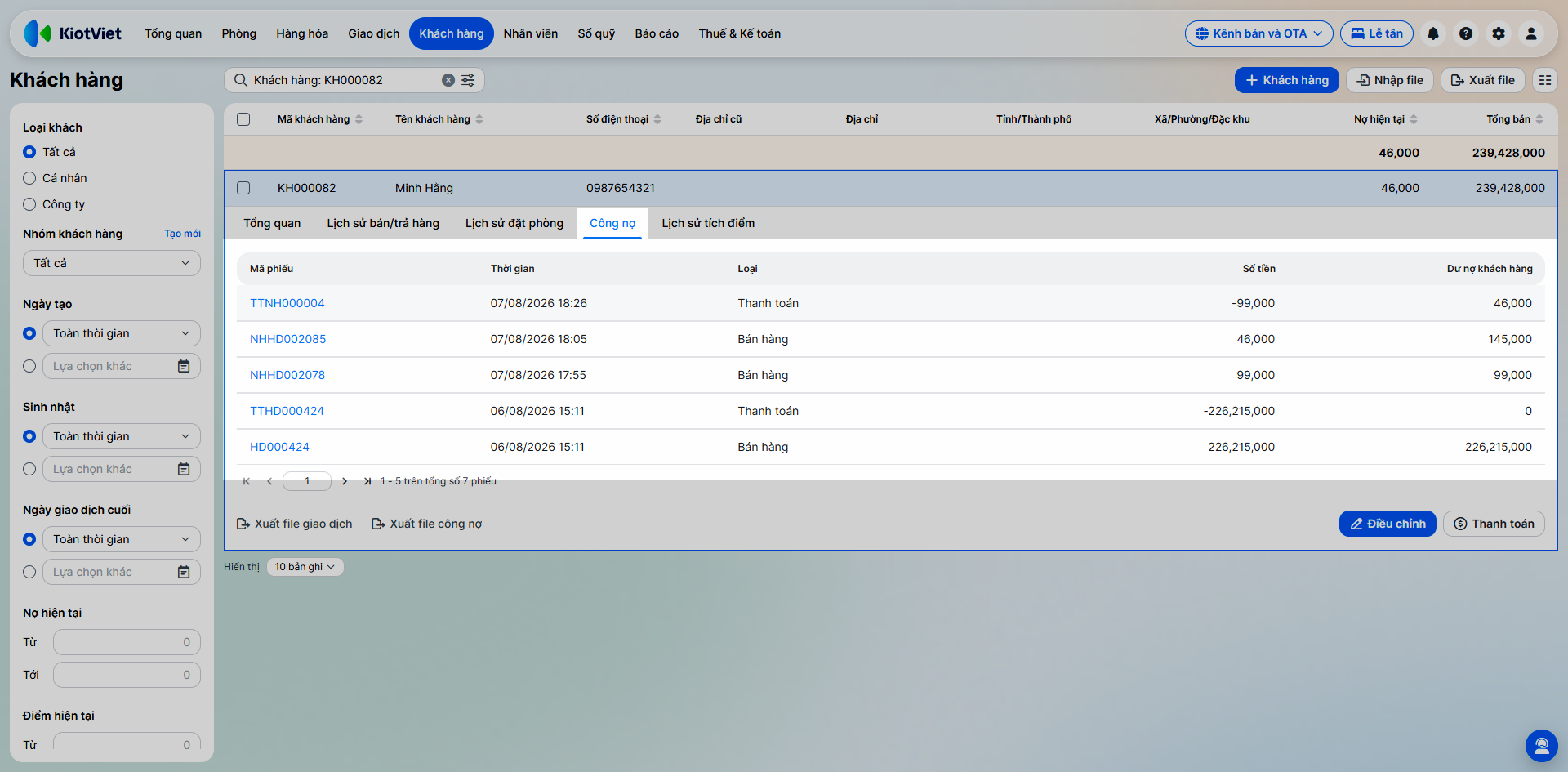The image size is (1568, 772).
Task: Open Nhóm khách hàng dropdown
Action: click(x=112, y=263)
